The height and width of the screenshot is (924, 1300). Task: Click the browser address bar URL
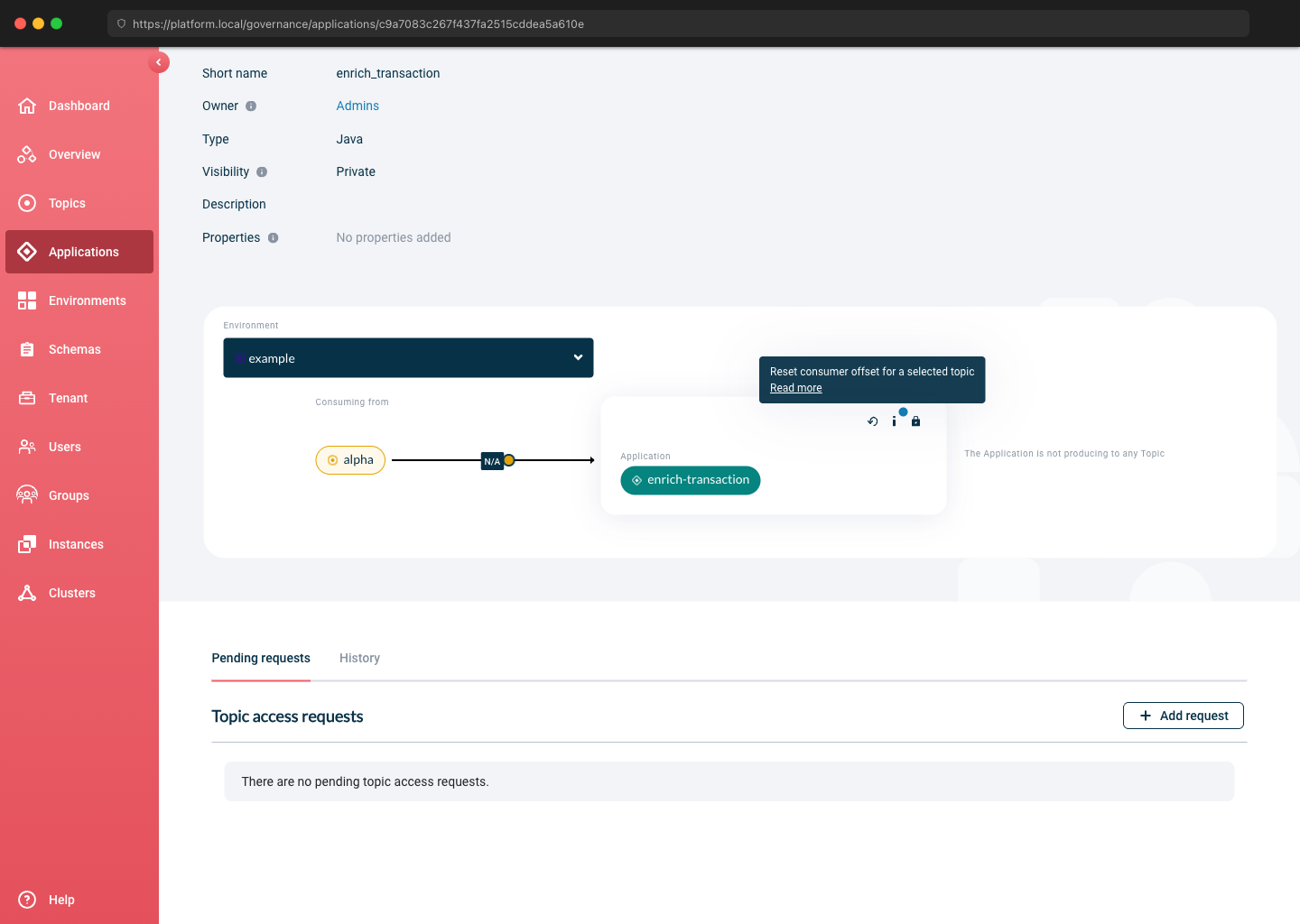click(358, 24)
